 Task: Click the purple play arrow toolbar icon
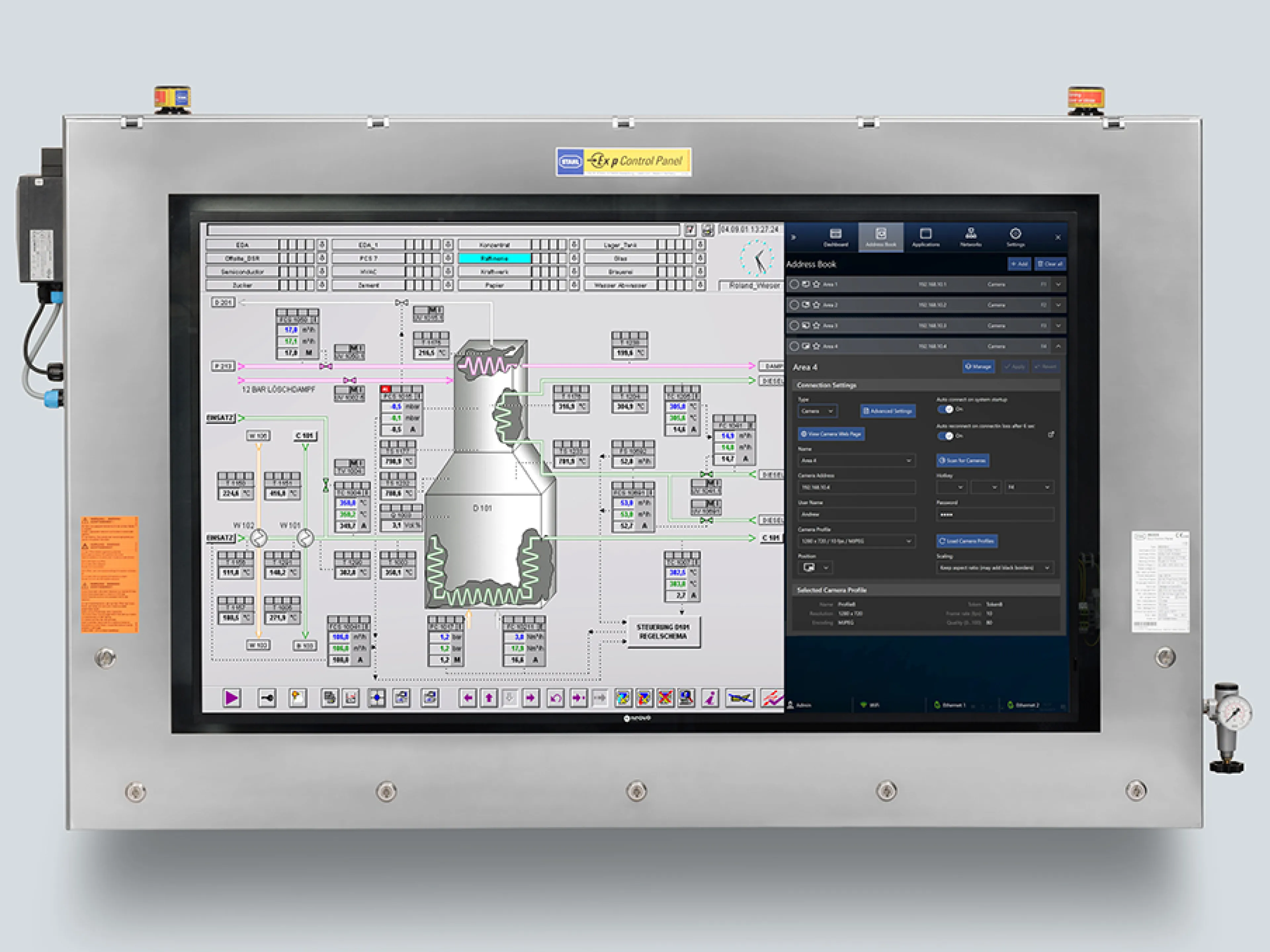pos(232,698)
